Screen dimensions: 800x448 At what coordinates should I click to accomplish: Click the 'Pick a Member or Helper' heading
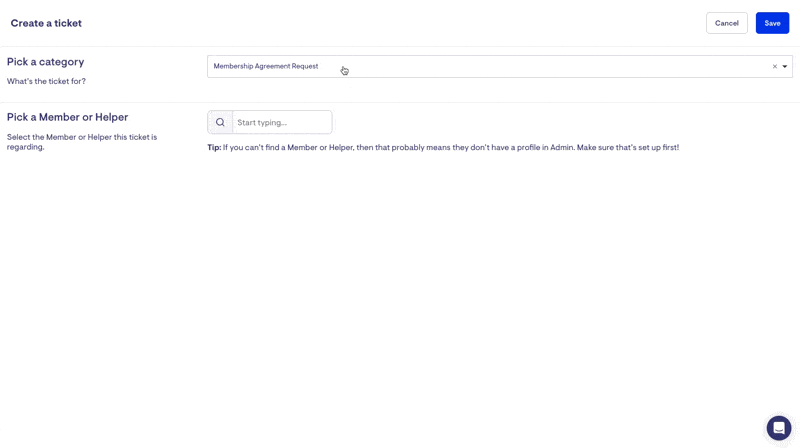point(67,117)
